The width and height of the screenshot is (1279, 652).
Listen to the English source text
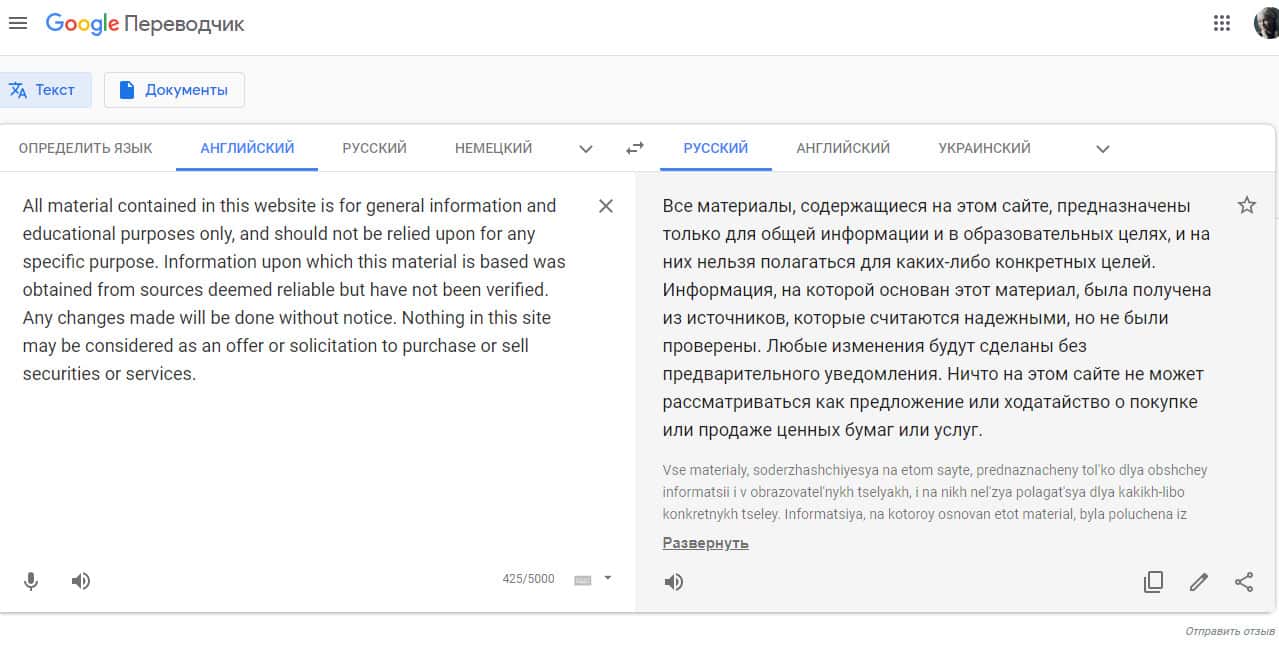(x=81, y=581)
